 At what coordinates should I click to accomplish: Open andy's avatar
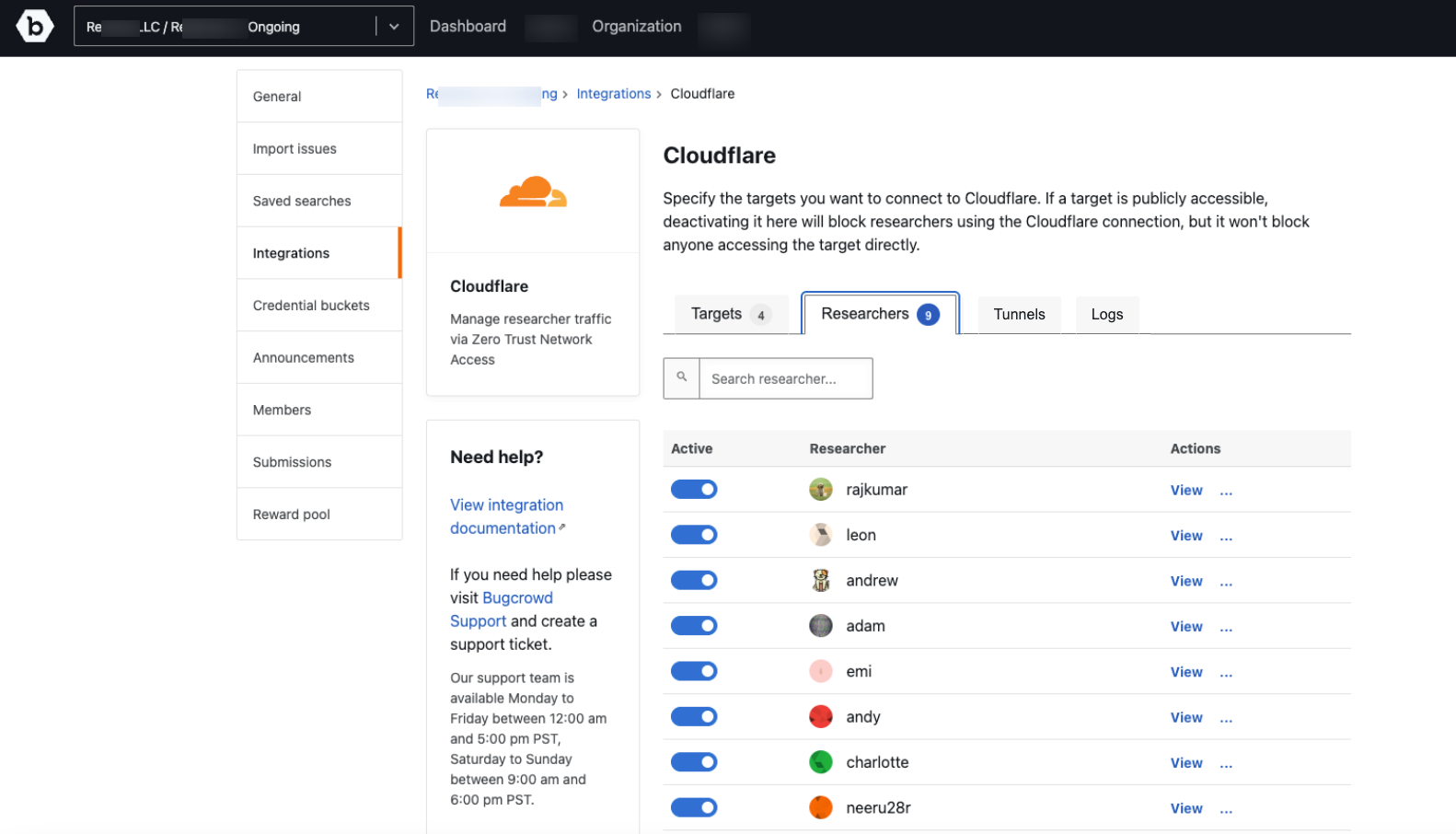coord(820,716)
